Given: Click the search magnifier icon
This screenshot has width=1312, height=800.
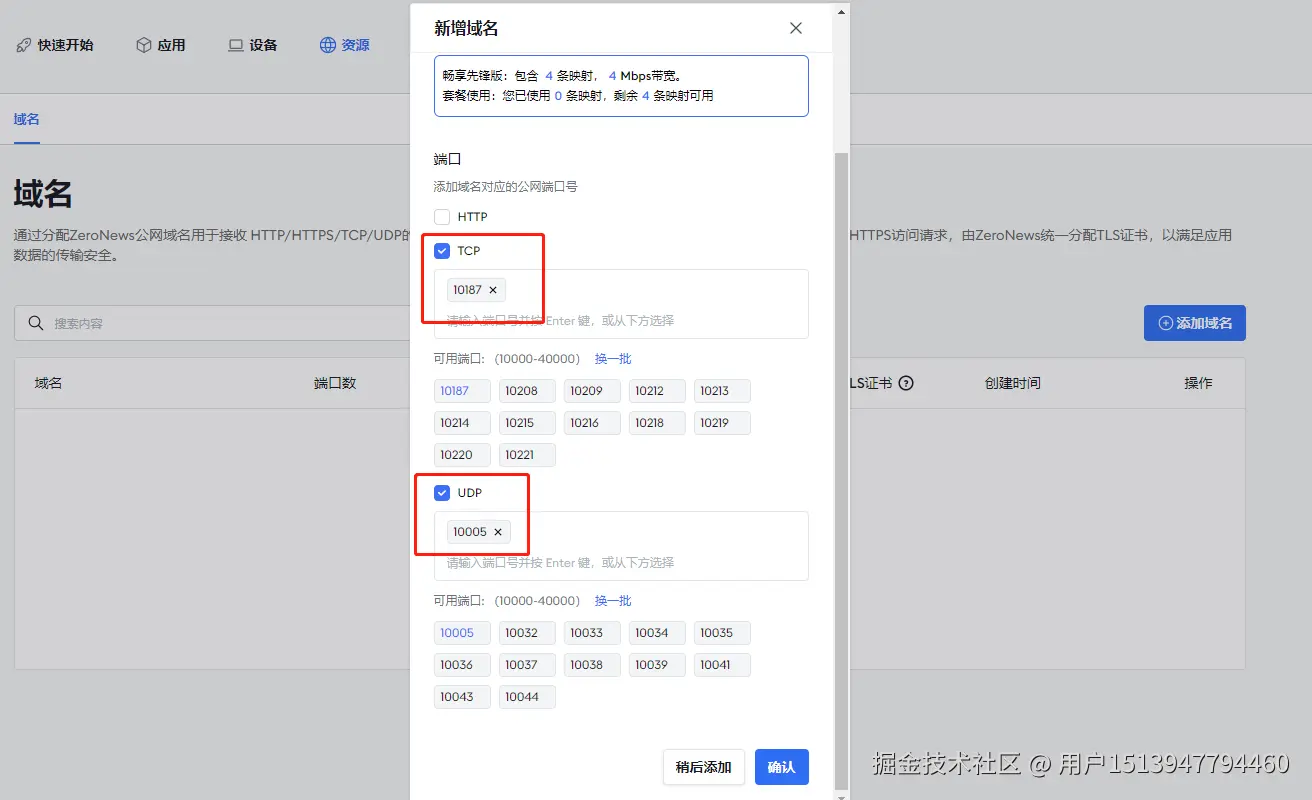Looking at the screenshot, I should (x=36, y=323).
